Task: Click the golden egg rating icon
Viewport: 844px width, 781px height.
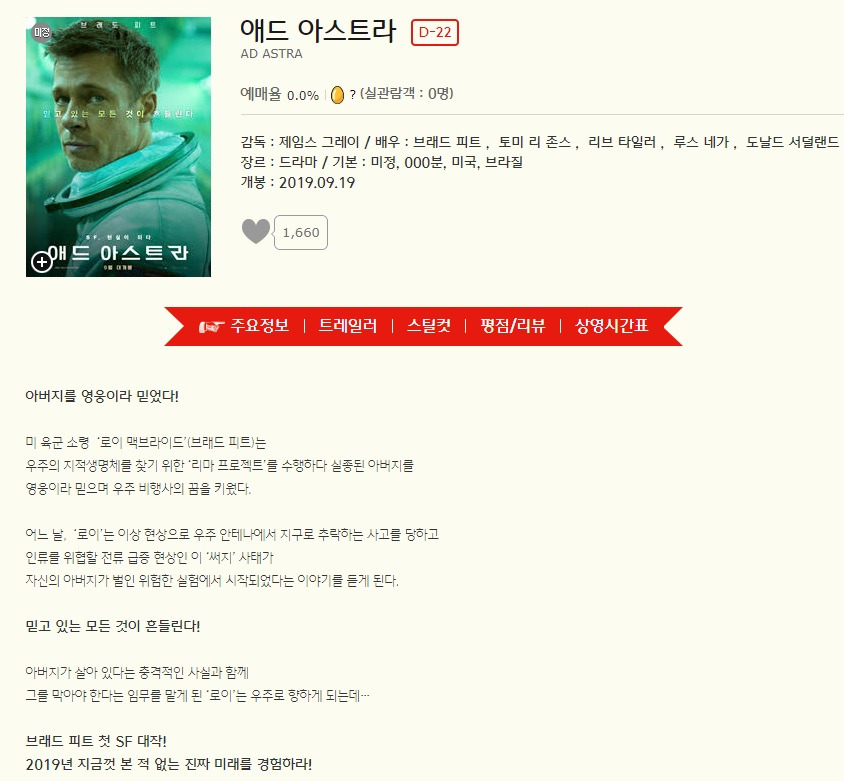Action: pyautogui.click(x=337, y=95)
